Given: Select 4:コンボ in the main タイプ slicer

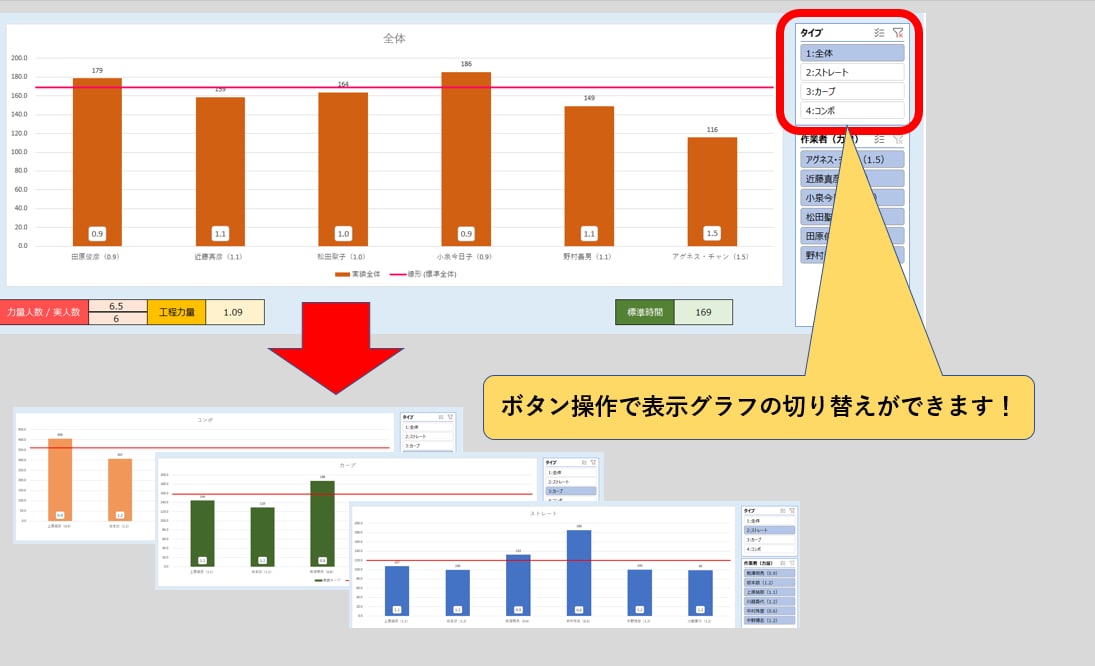Looking at the screenshot, I should pos(852,110).
